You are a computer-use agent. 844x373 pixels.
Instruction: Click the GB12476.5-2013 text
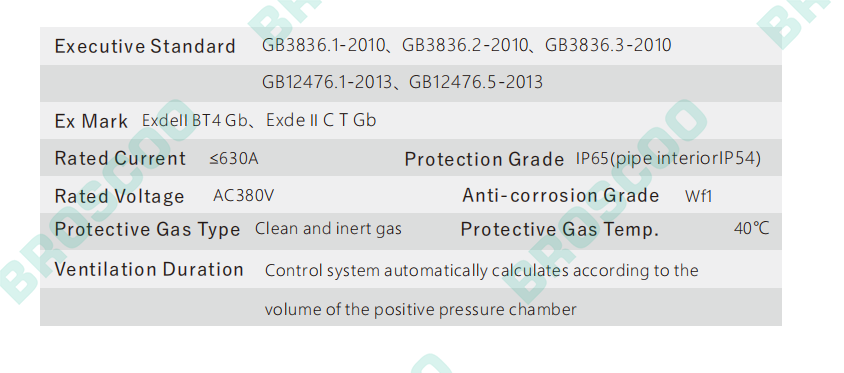click(476, 82)
